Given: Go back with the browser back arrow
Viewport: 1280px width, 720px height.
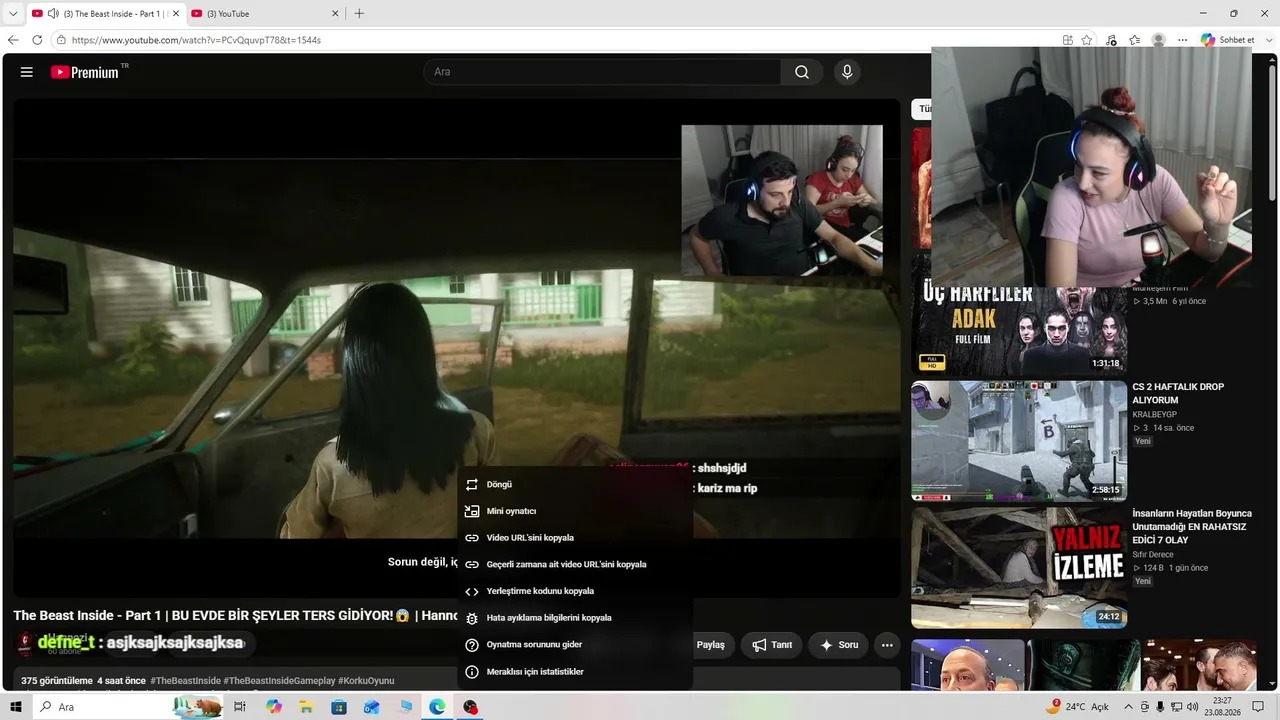Looking at the screenshot, I should 13,40.
